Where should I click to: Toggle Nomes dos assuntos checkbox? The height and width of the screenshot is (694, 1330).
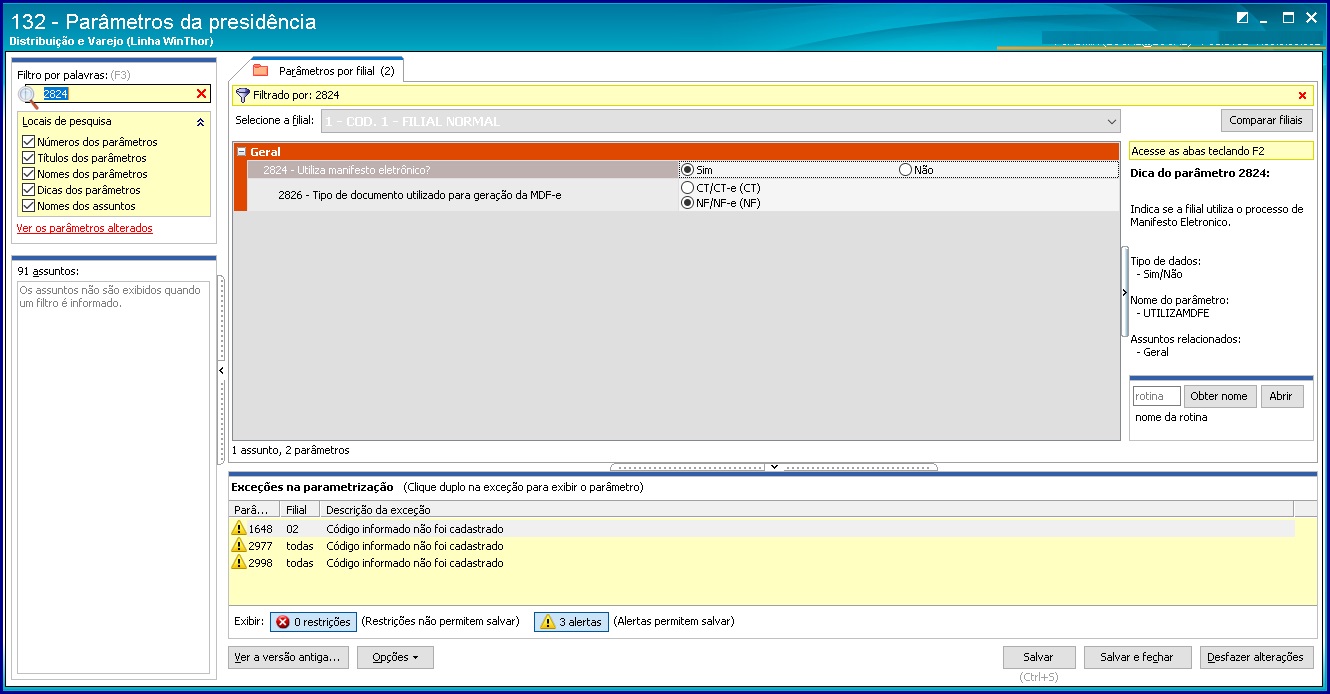pos(28,206)
